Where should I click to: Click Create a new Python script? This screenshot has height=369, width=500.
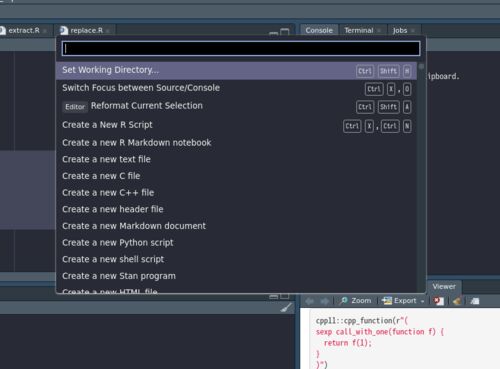236,243
